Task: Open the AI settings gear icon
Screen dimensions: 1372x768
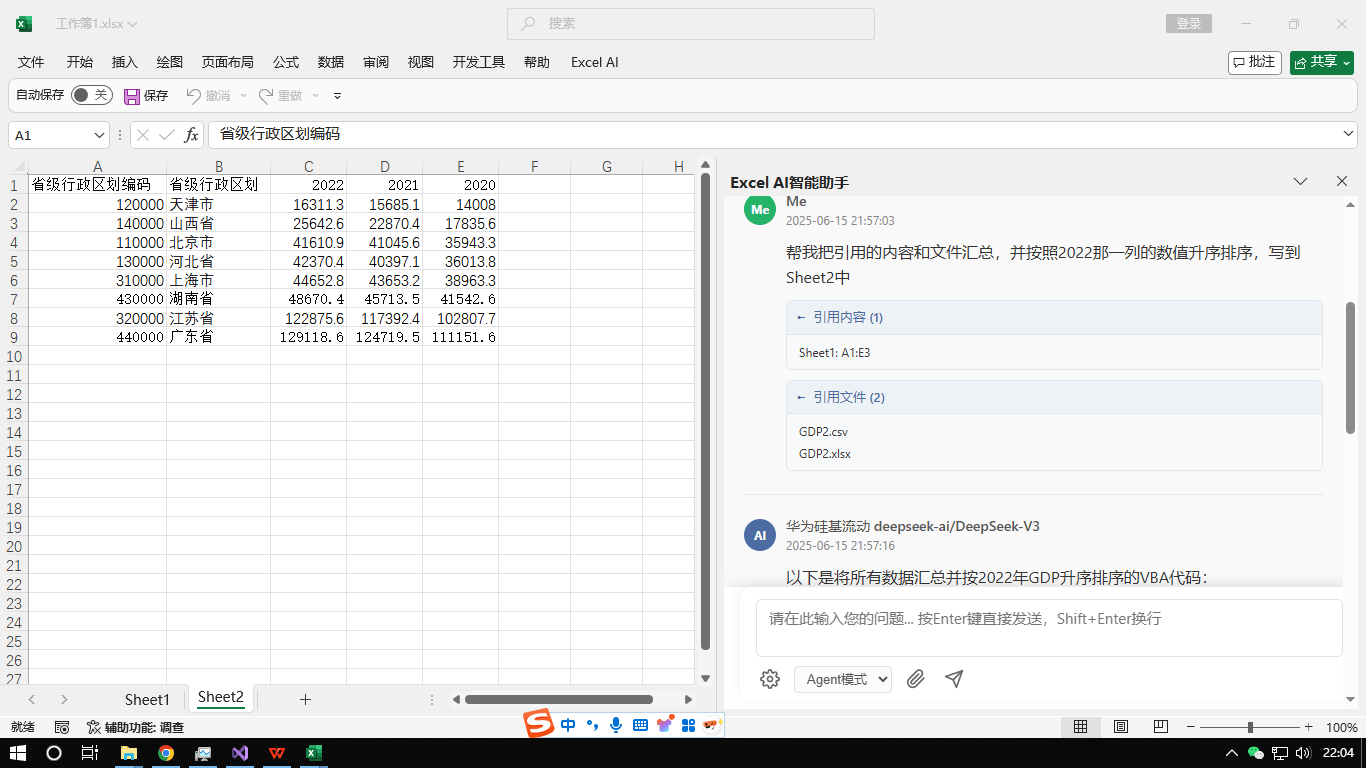Action: 770,679
